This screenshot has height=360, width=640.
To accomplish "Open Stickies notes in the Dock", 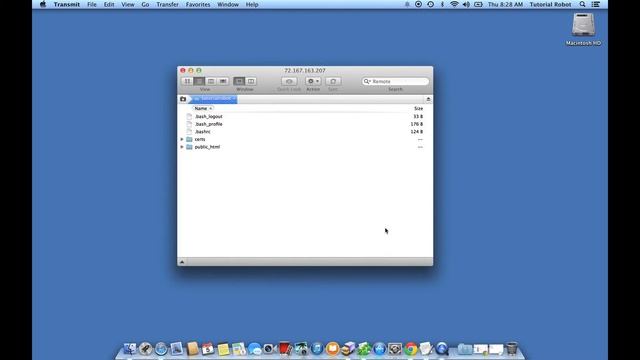I will 223,349.
